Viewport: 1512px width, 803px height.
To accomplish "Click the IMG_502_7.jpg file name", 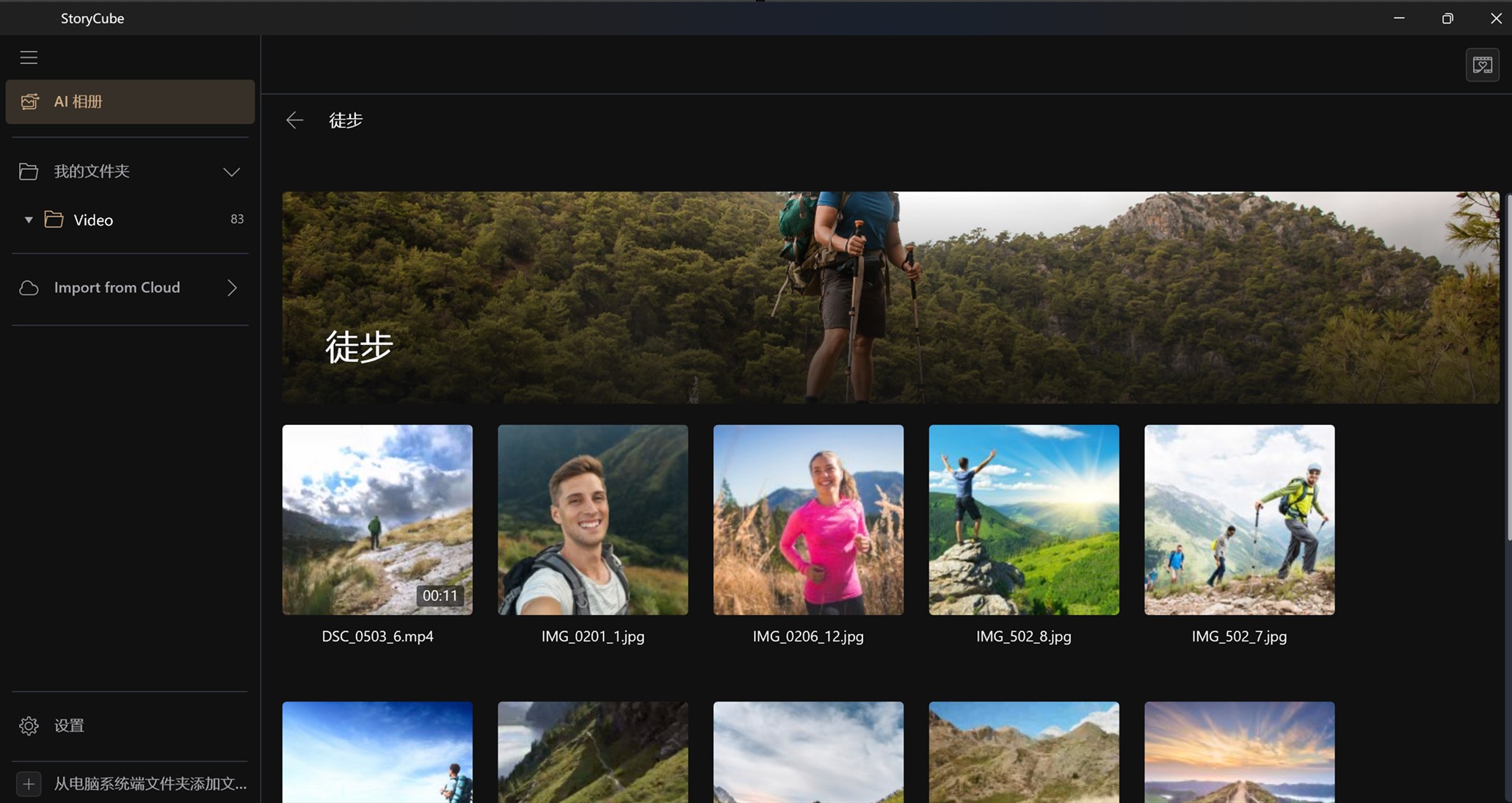I will point(1240,636).
